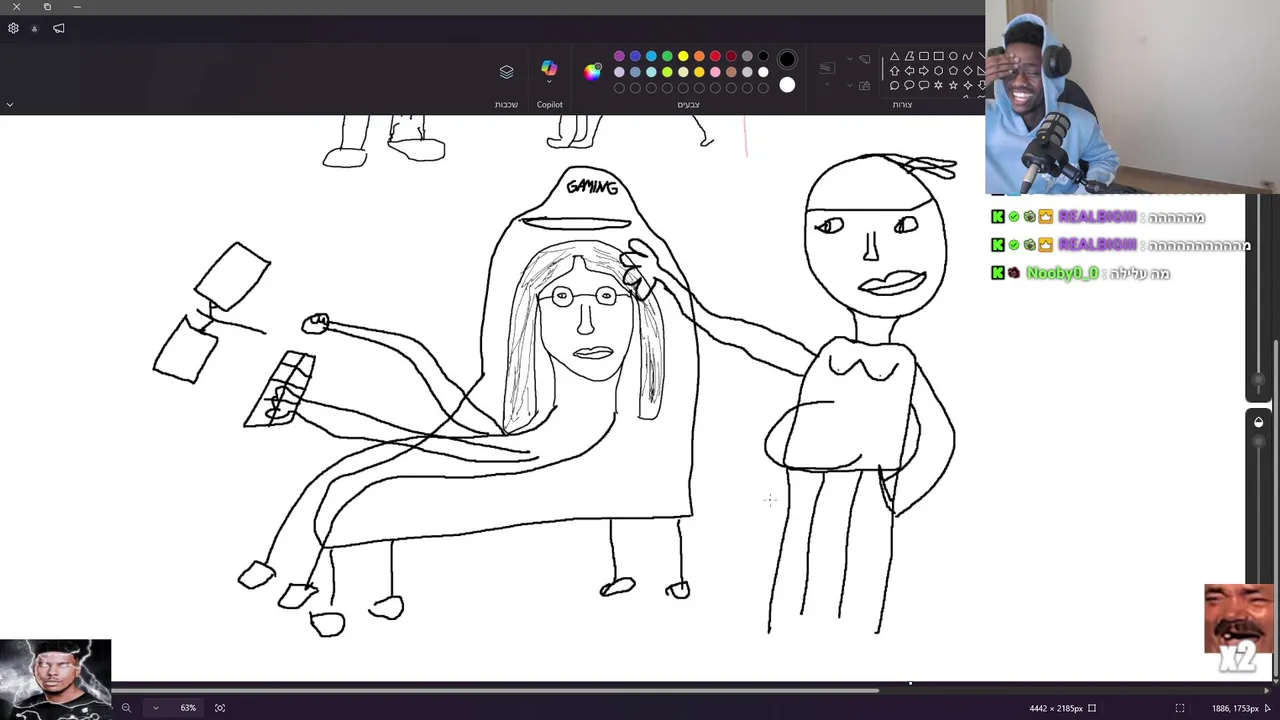Select the four-point star shape
The image size is (1280, 720).
[x=967, y=85]
